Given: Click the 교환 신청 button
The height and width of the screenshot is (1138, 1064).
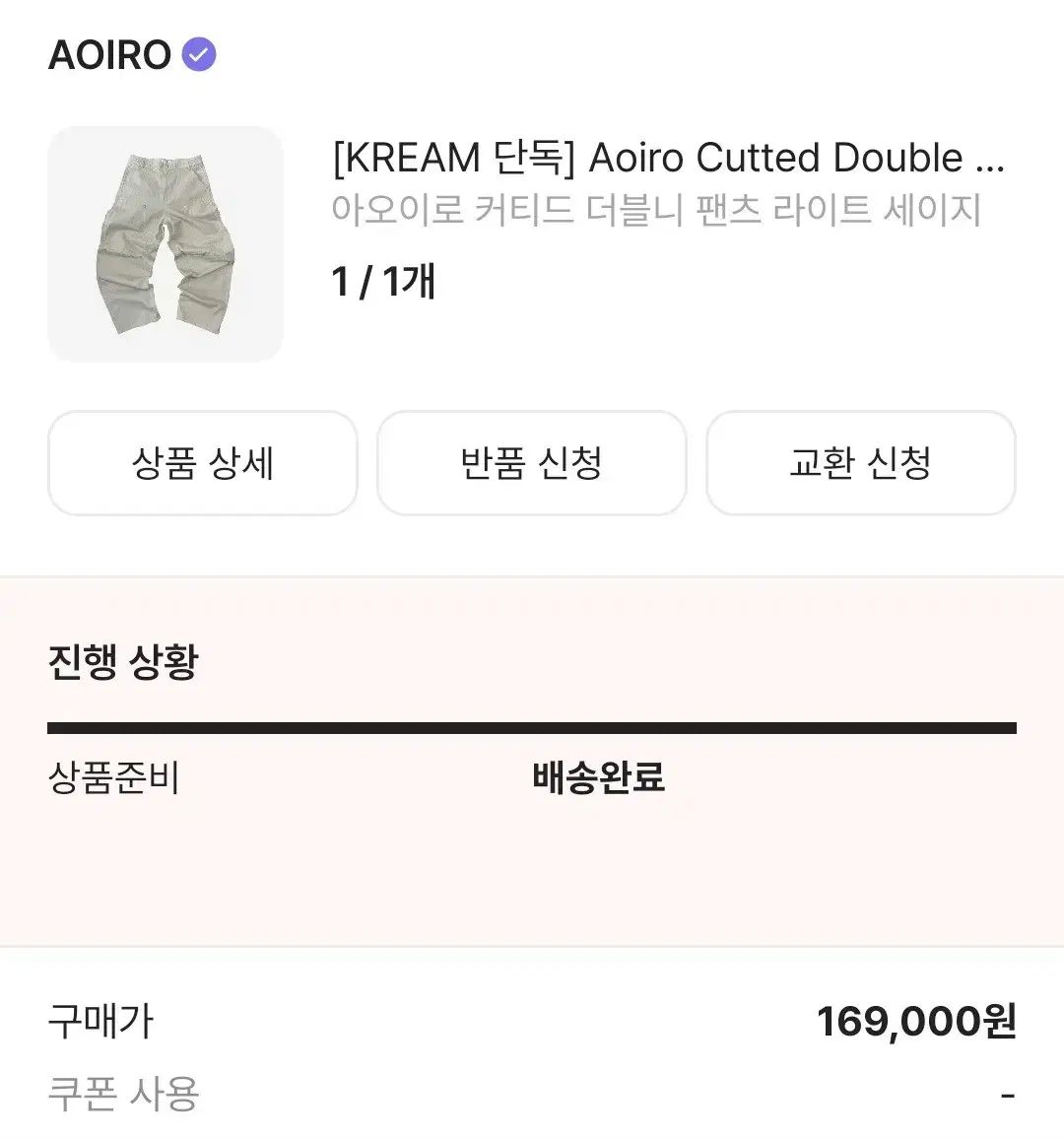Looking at the screenshot, I should 860,463.
